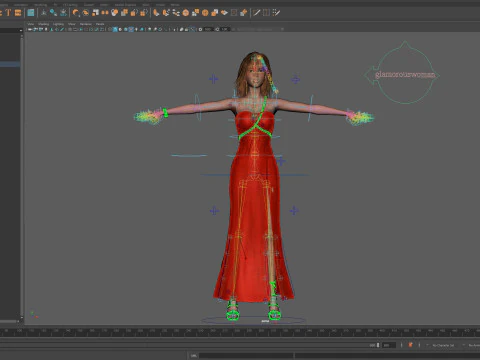Screen dimensions: 480x360
Task: Click the flat orange plane shelf icon
Action: 224,13
